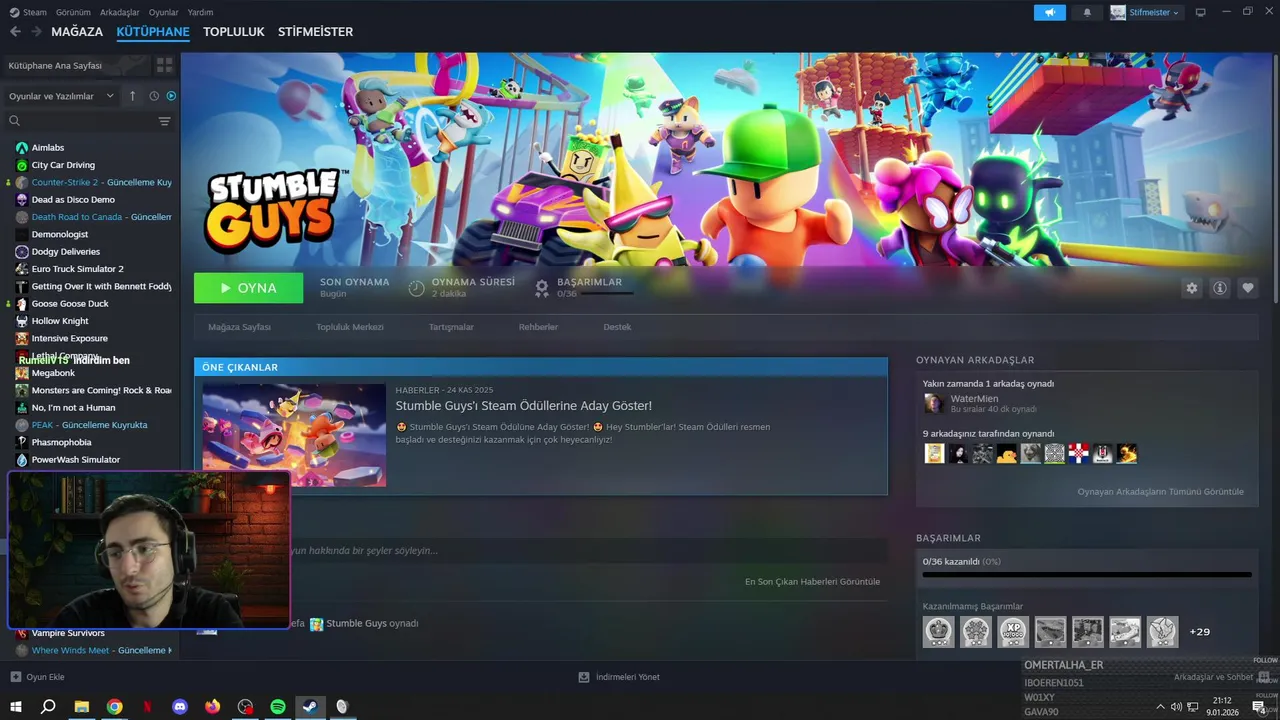Click Oynayan Arkadaşların Tümünü Görüntüle
The height and width of the screenshot is (720, 1280).
point(1160,492)
